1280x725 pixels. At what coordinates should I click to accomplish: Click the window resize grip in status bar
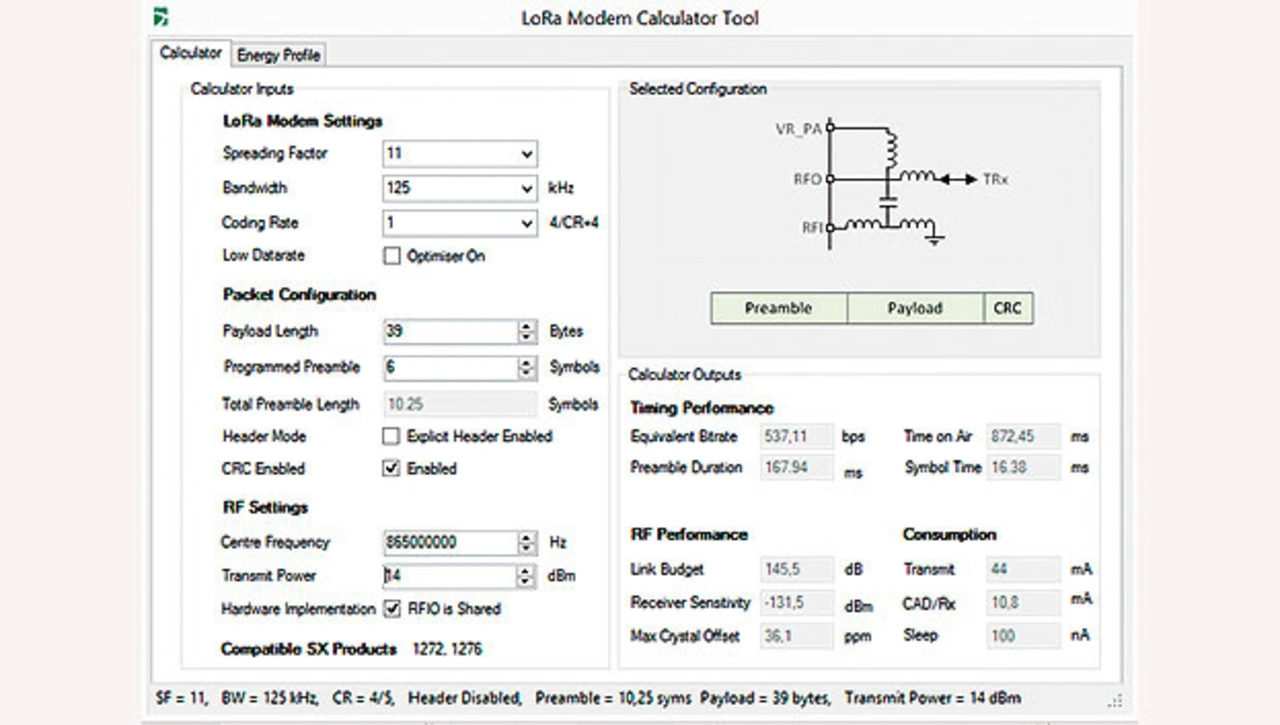(x=1115, y=700)
